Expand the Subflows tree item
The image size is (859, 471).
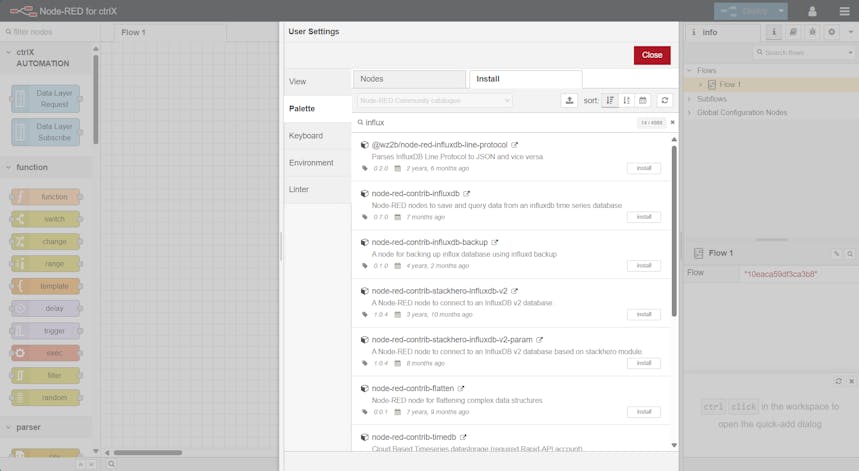(690, 99)
